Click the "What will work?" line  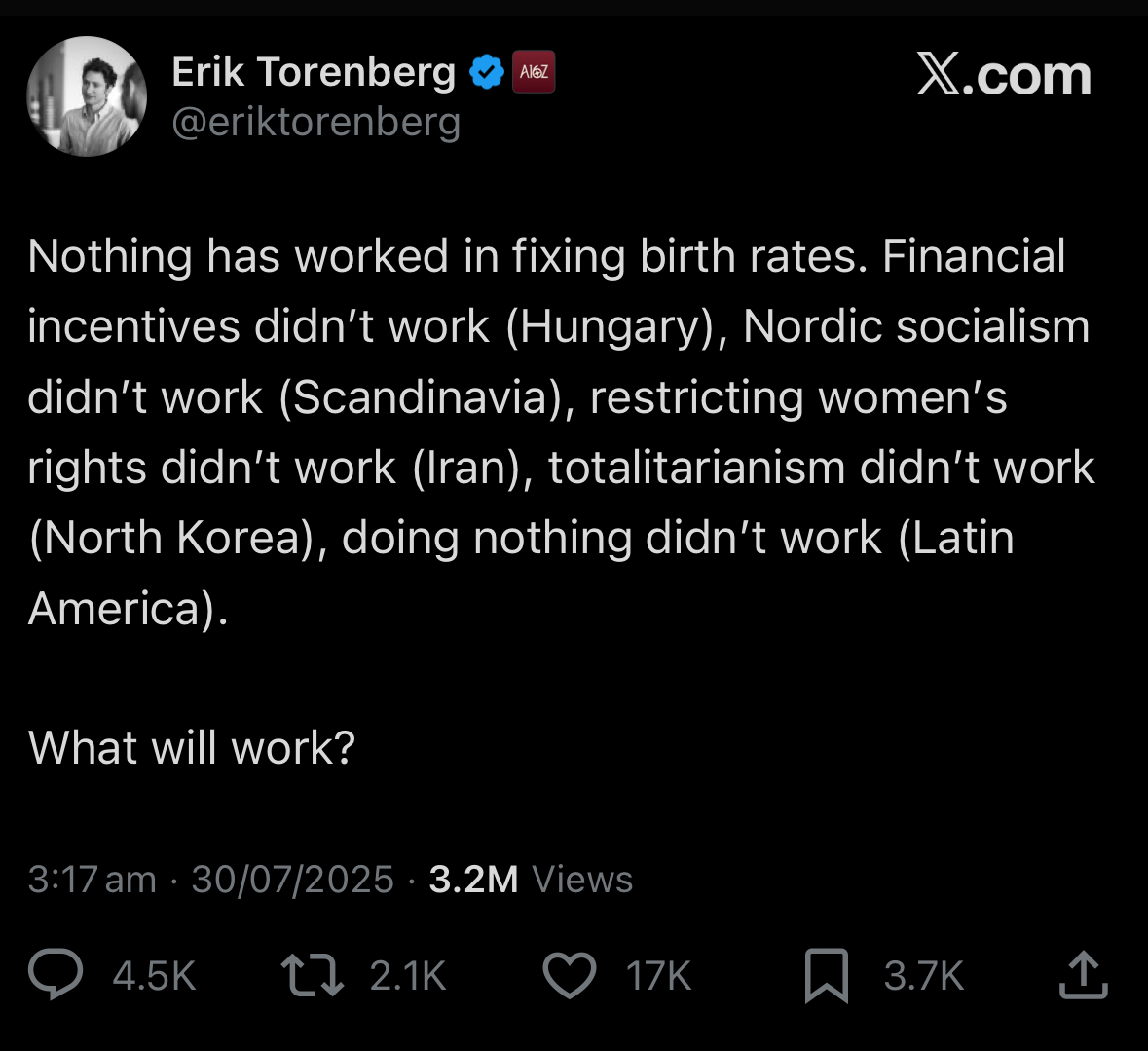coord(192,748)
